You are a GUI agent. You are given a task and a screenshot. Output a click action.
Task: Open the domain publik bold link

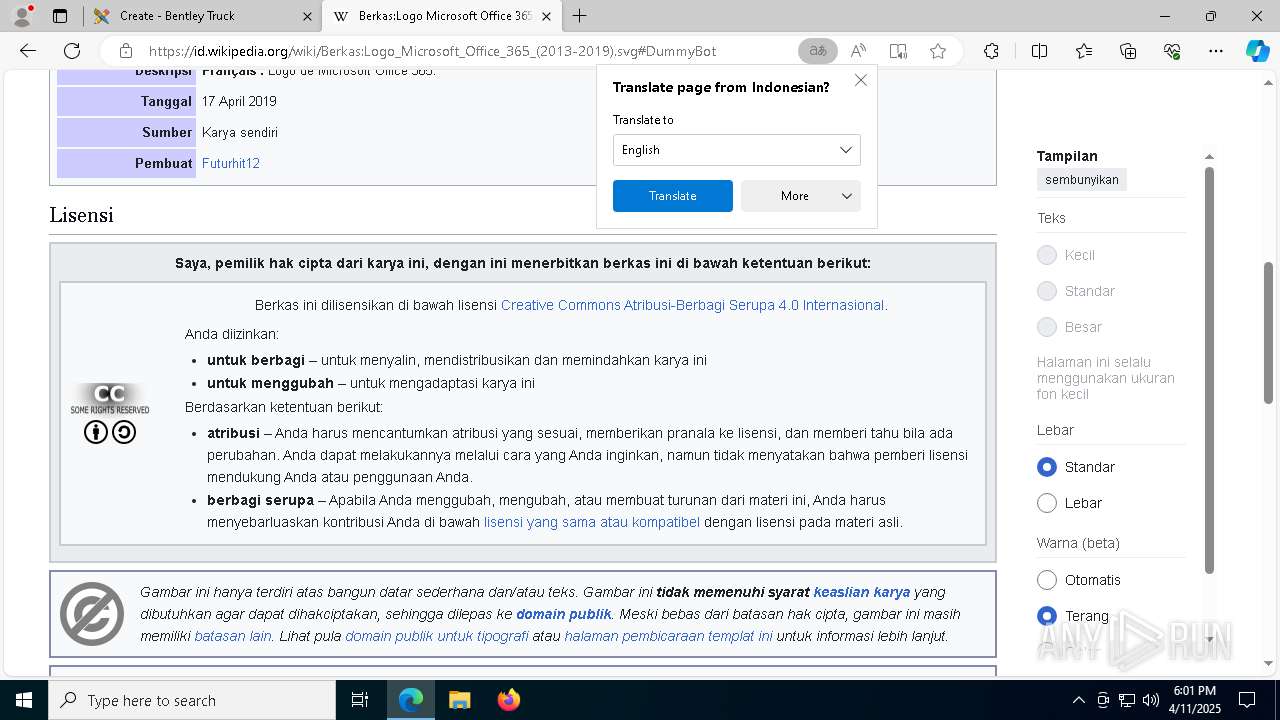click(x=564, y=614)
